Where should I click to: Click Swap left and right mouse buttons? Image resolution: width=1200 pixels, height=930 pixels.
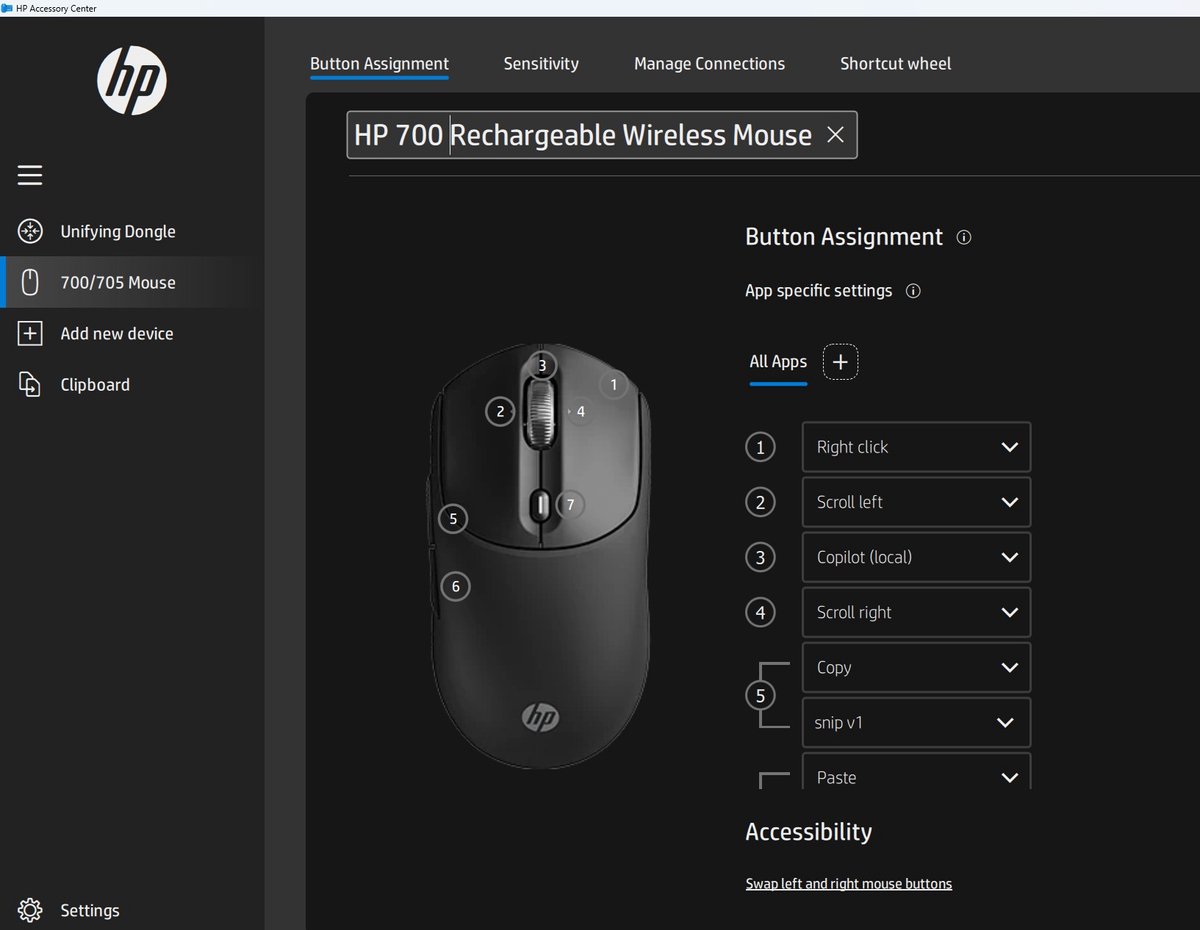point(847,883)
